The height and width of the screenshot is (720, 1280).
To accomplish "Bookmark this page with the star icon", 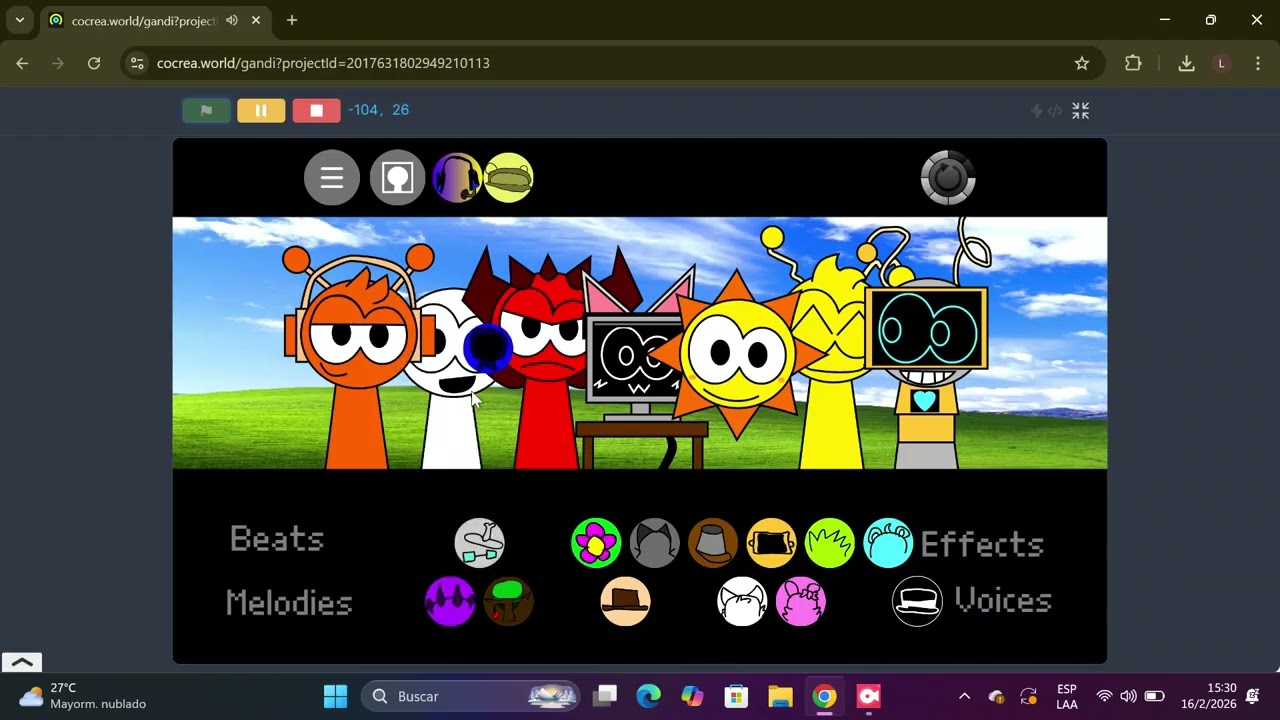I will click(x=1082, y=63).
